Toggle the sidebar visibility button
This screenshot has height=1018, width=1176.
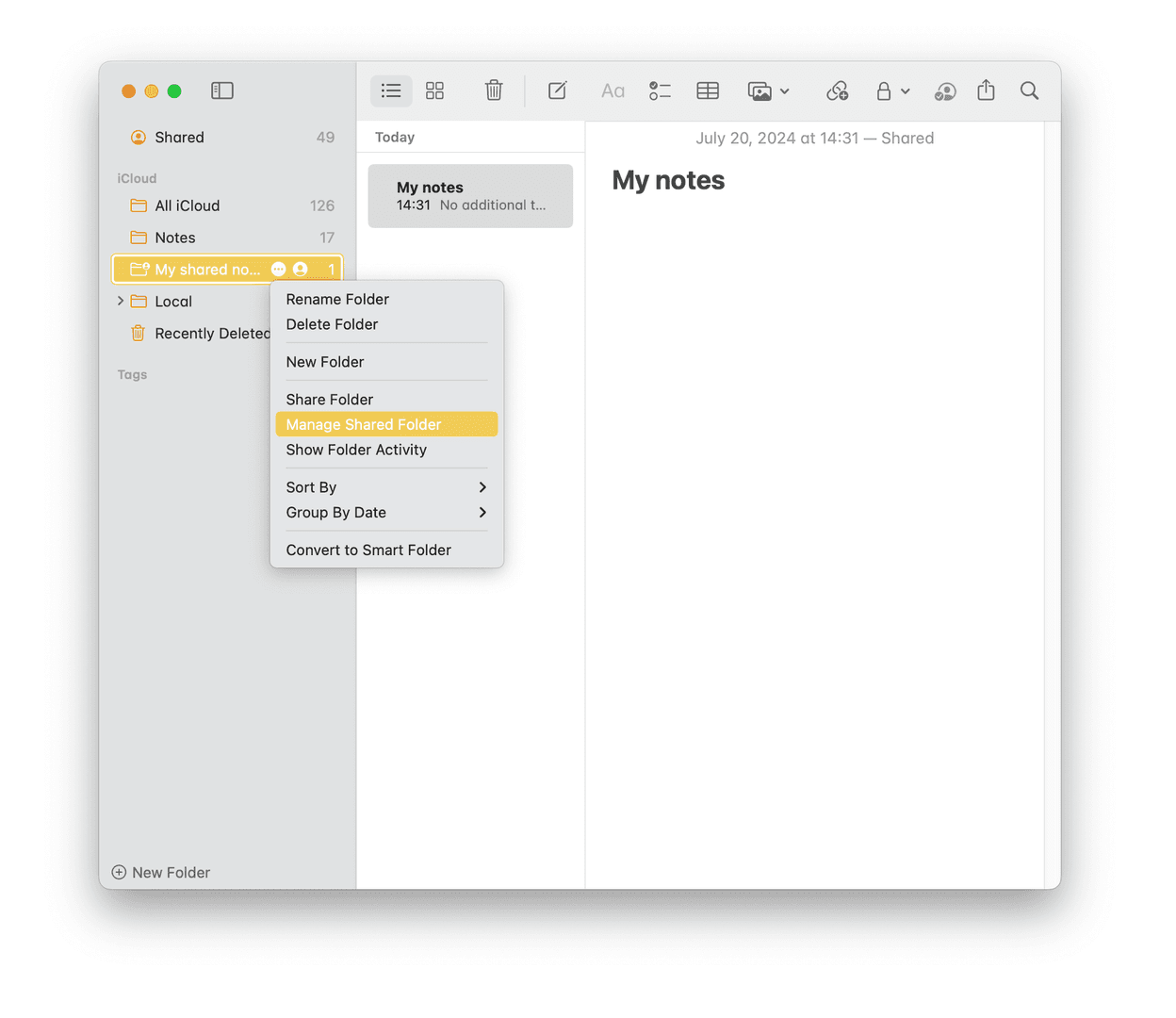(222, 90)
